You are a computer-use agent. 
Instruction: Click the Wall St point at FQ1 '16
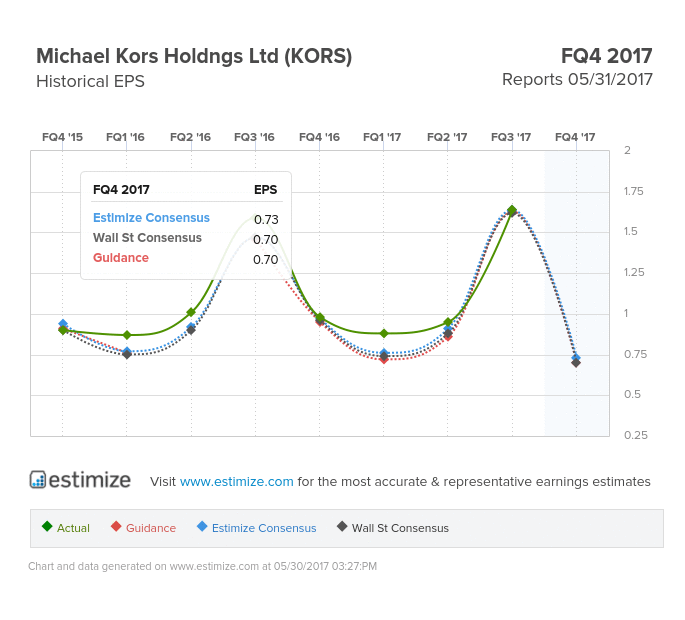click(127, 354)
